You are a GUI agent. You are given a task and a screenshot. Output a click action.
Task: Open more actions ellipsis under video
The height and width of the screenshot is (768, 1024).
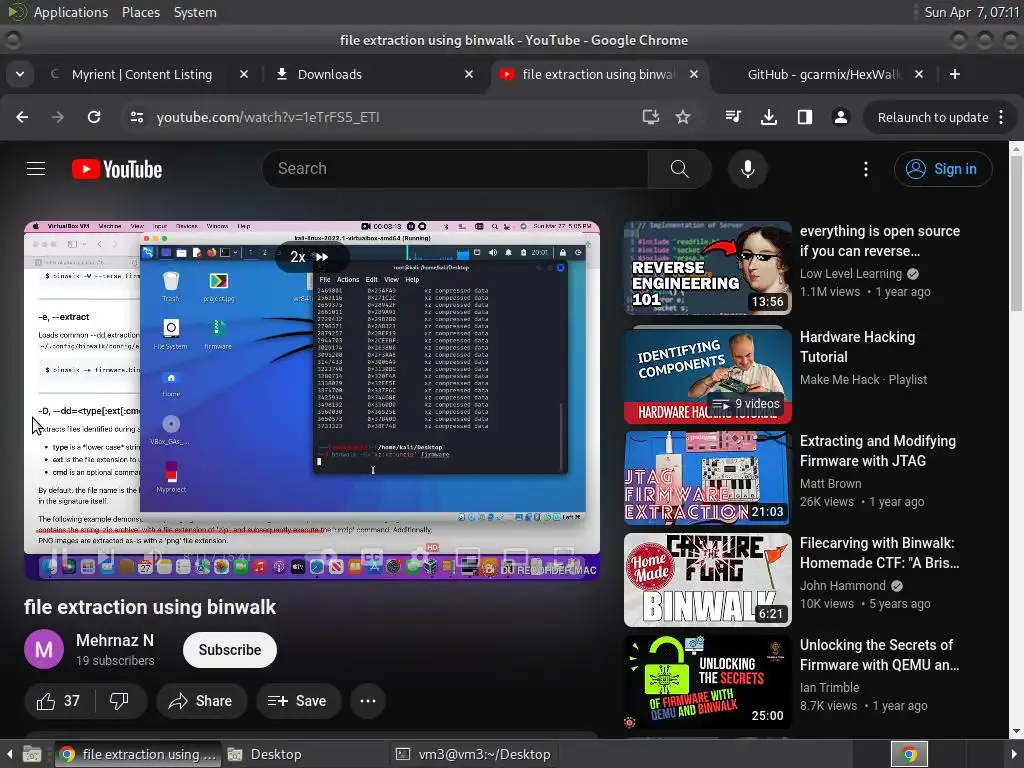pos(368,701)
